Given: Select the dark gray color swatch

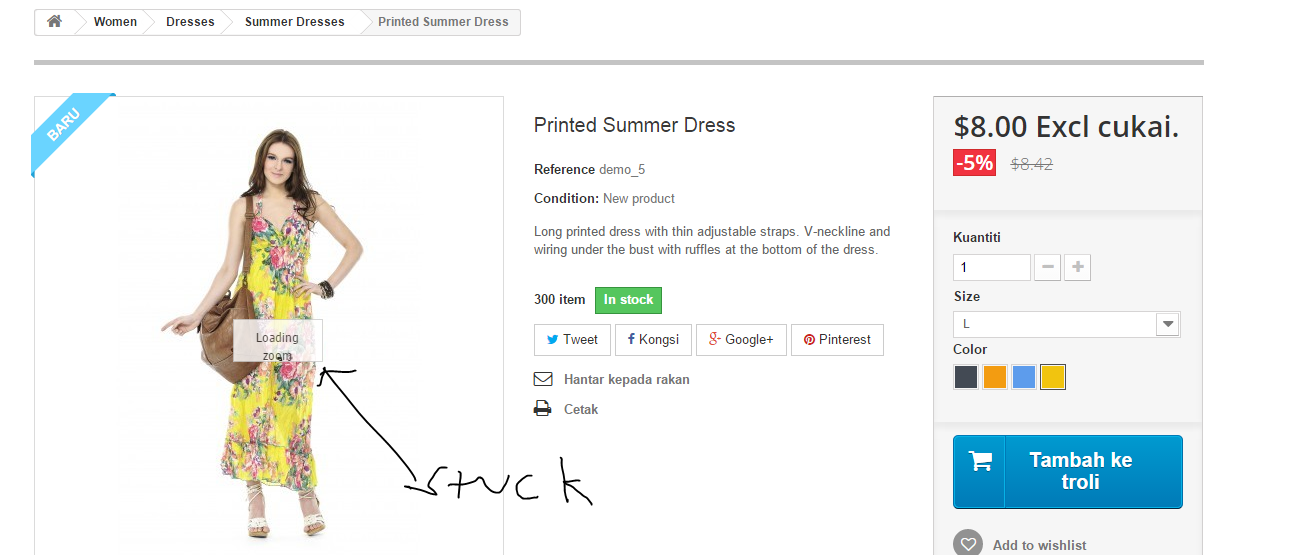Looking at the screenshot, I should (966, 377).
